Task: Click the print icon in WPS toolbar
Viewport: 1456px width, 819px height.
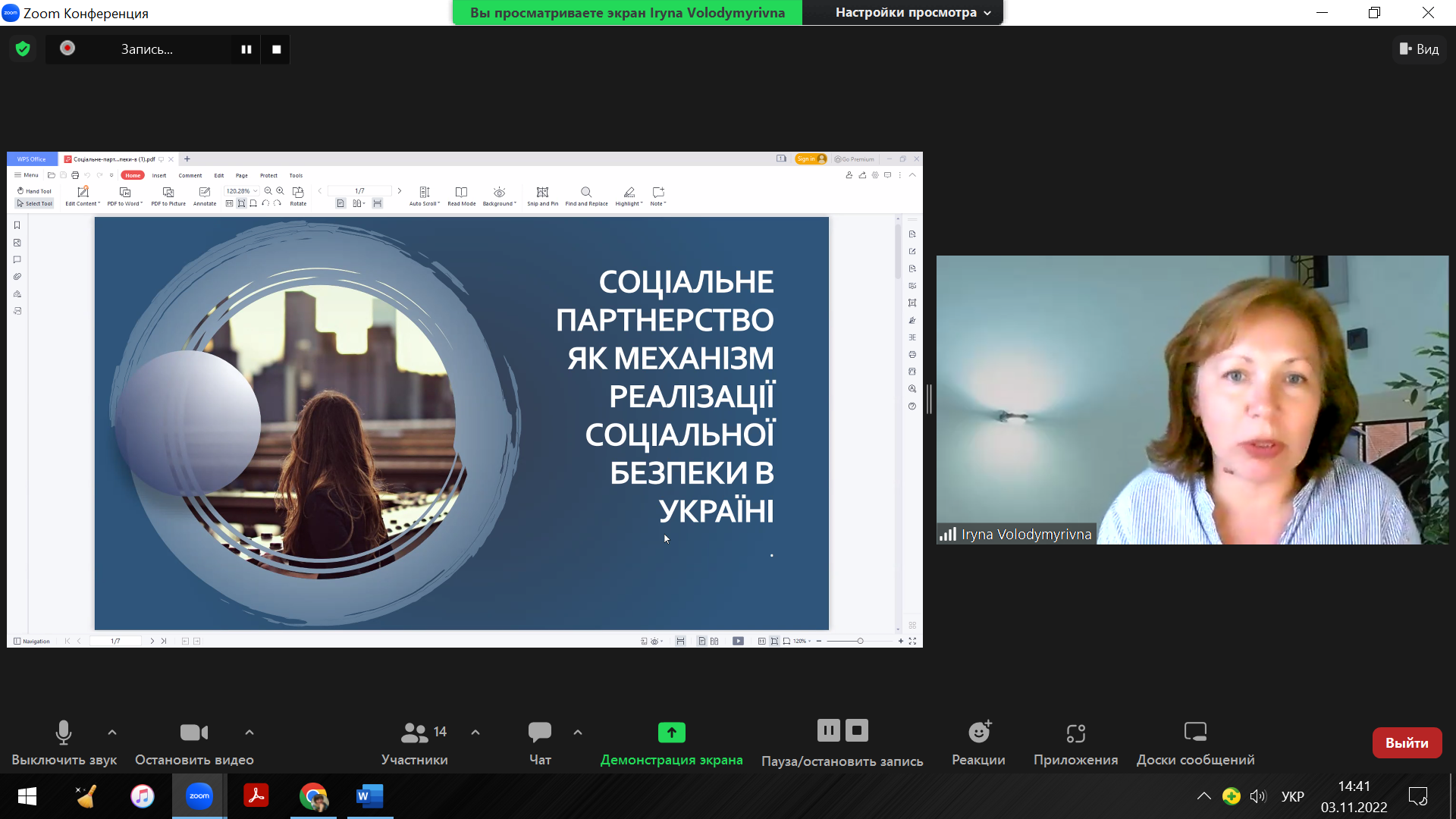Action: click(75, 175)
